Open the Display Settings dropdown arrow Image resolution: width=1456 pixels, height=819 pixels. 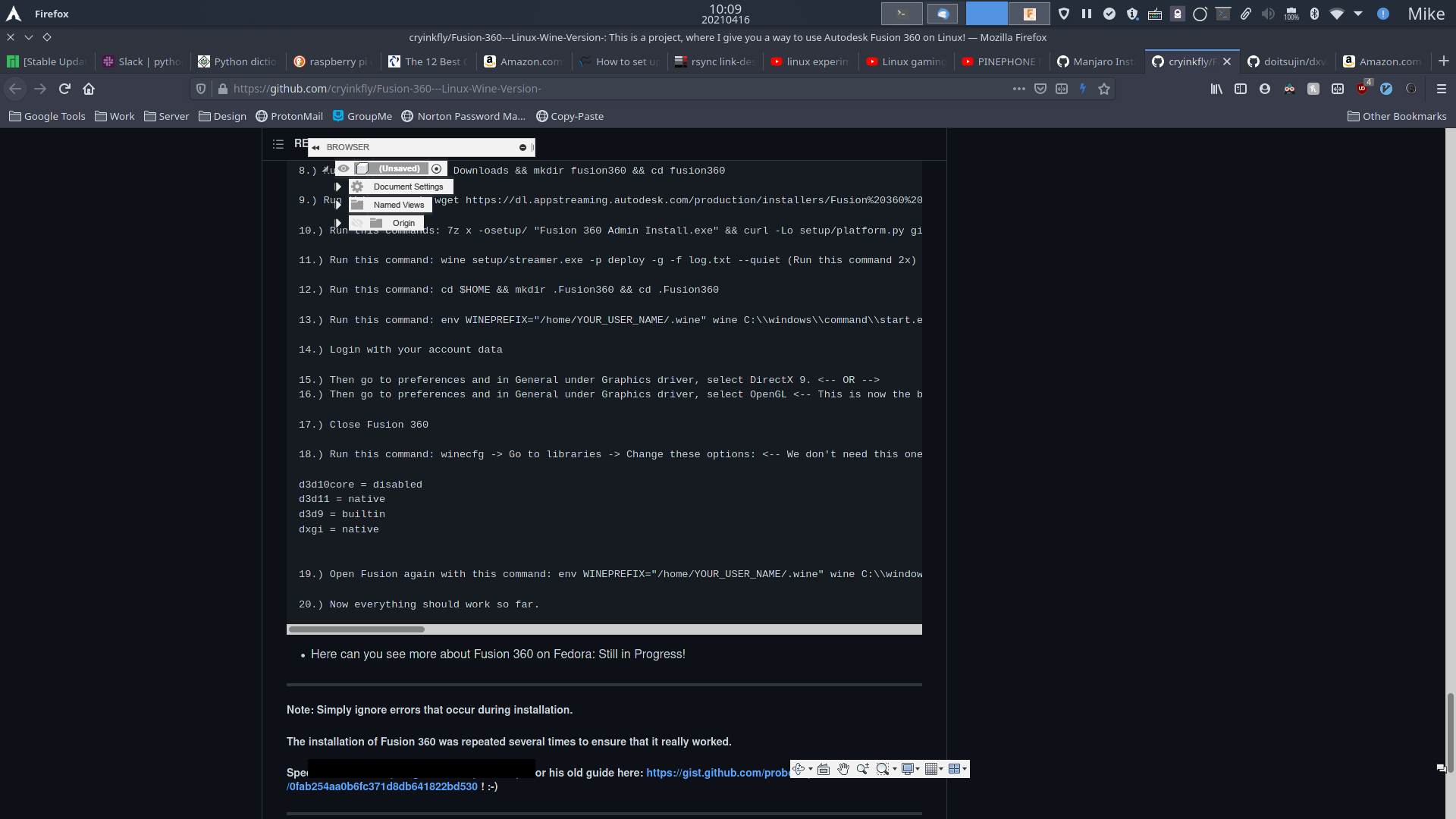[x=918, y=769]
